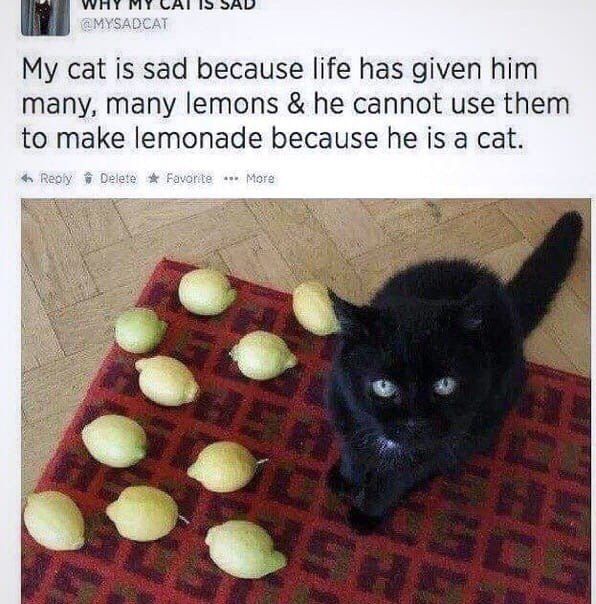The height and width of the screenshot is (604, 596).
Task: Open the @MYSADCAT handle link
Action: coord(124,24)
